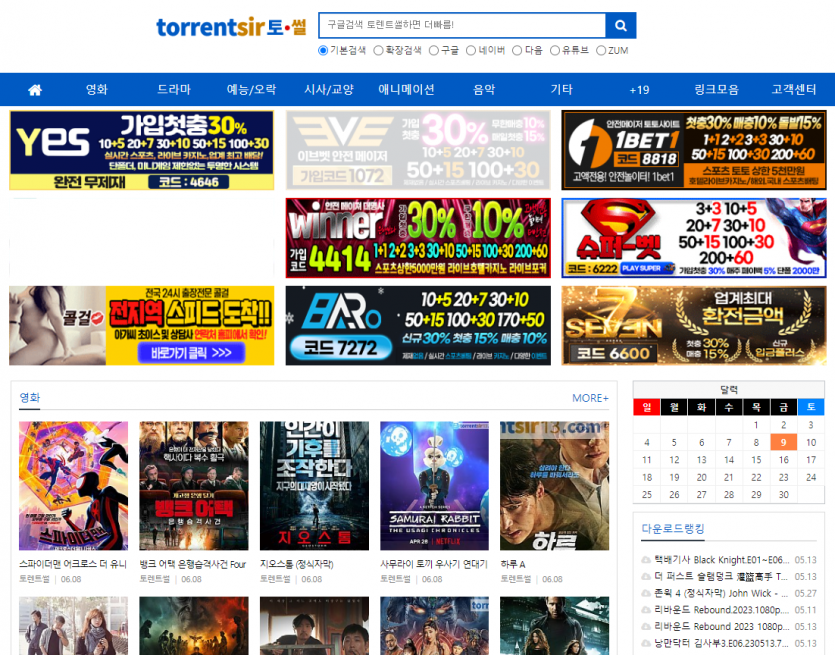The height and width of the screenshot is (655, 835).
Task: Open 예능/오락 navigation menu
Action: click(x=251, y=89)
